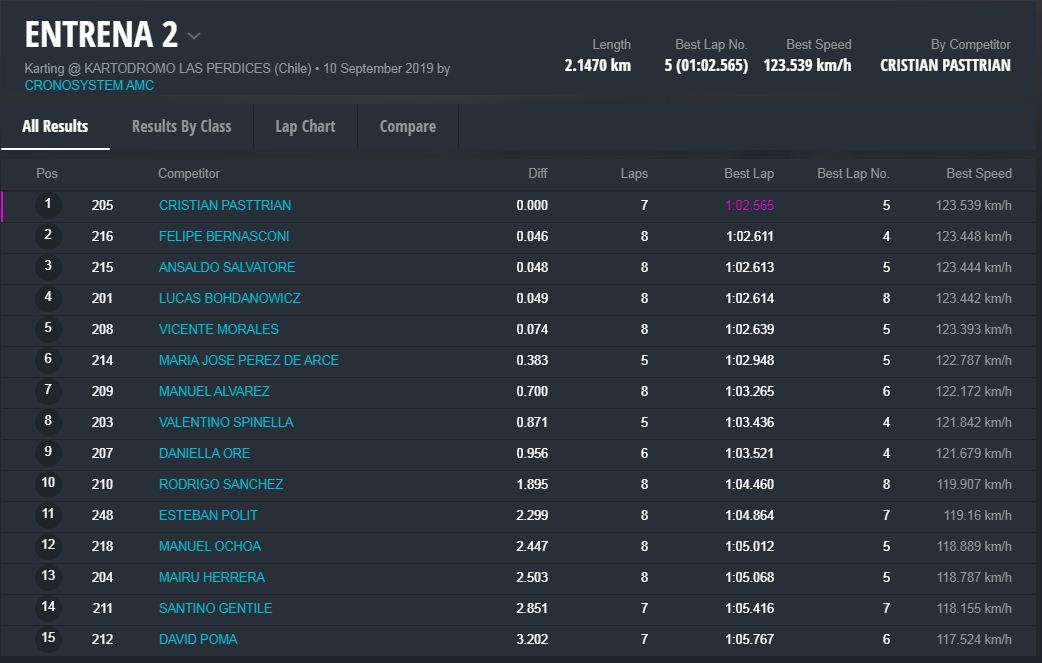
Task: Switch to the Results By Class tab
Action: 181,126
